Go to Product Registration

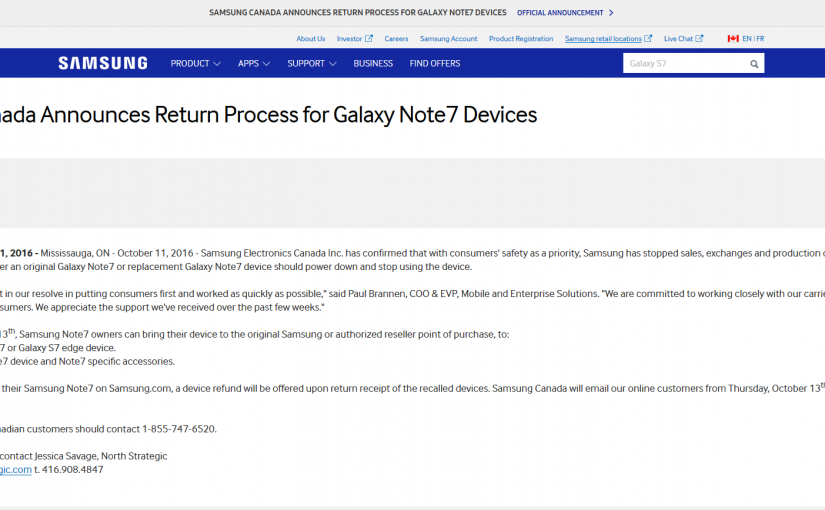point(520,39)
